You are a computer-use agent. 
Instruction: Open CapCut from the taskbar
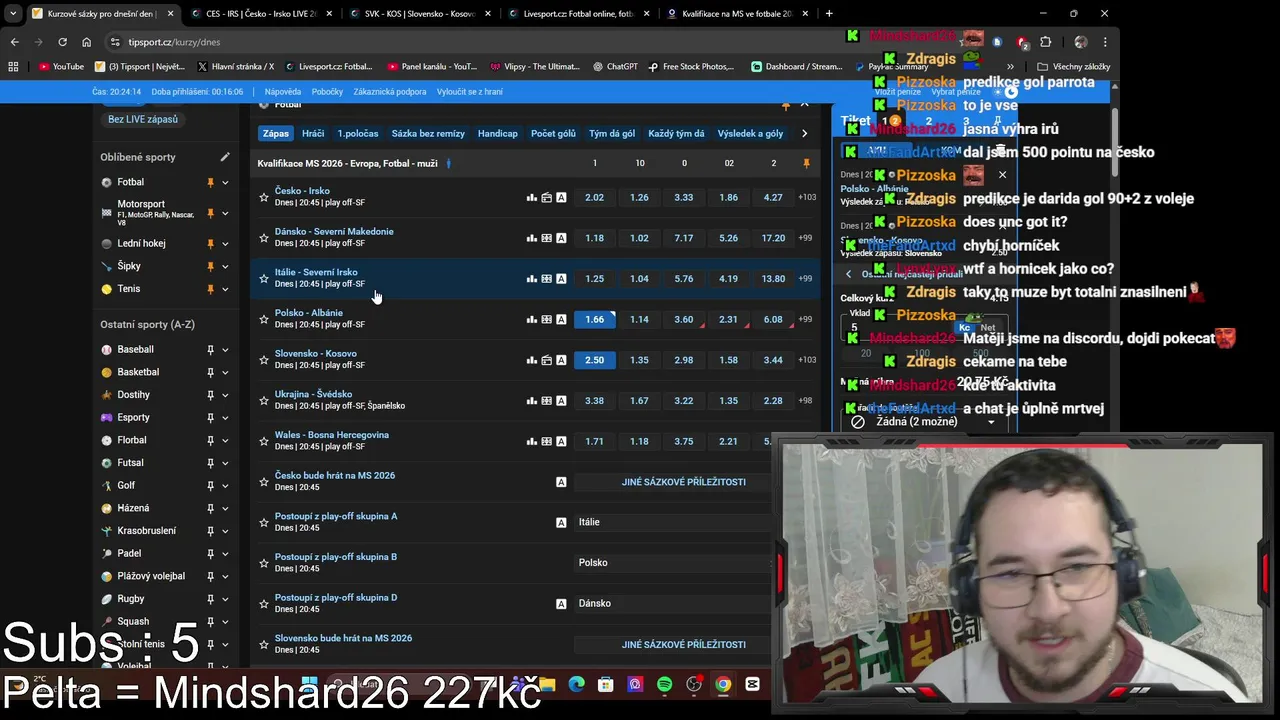pos(752,685)
